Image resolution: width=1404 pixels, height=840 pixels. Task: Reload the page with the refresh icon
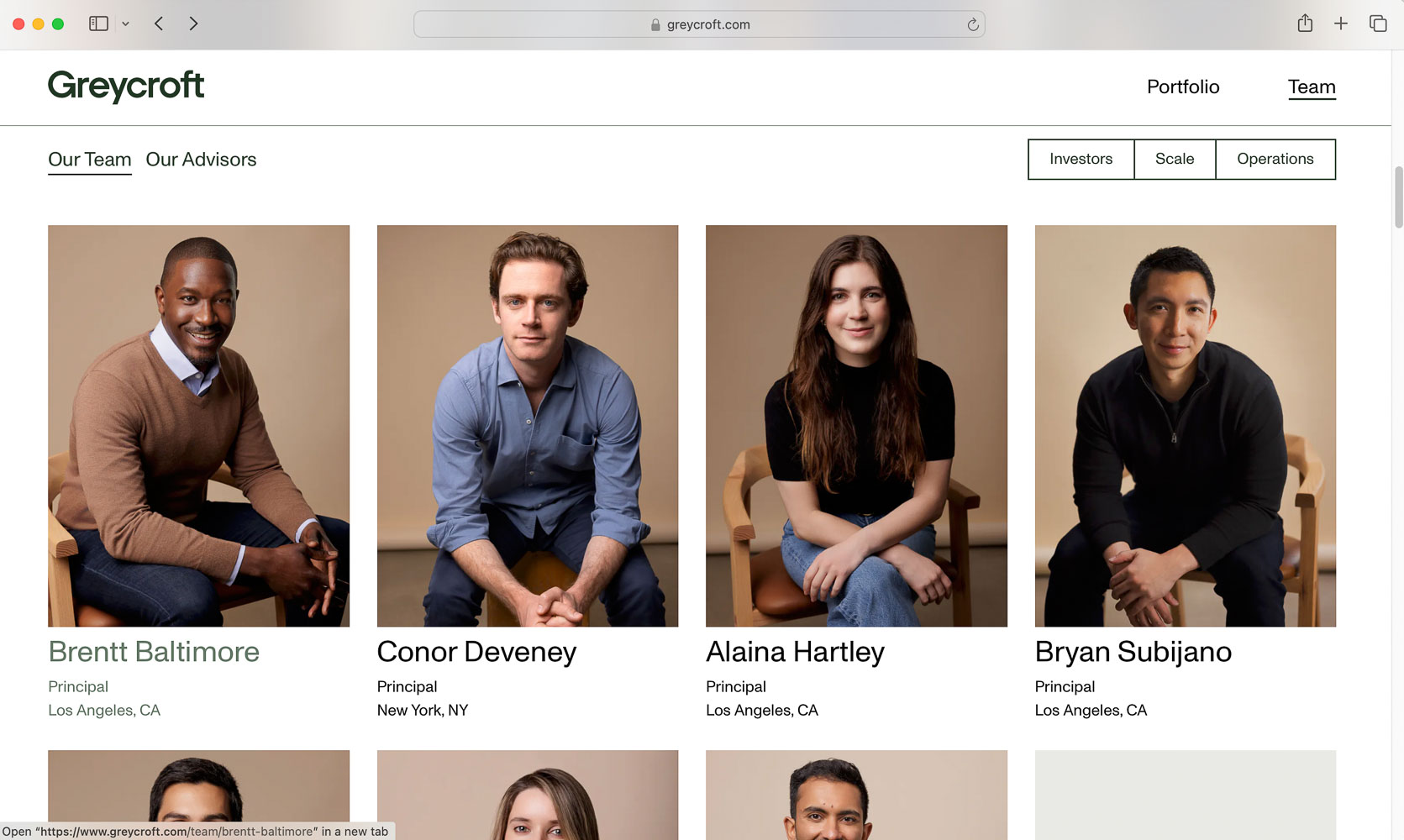(x=972, y=24)
